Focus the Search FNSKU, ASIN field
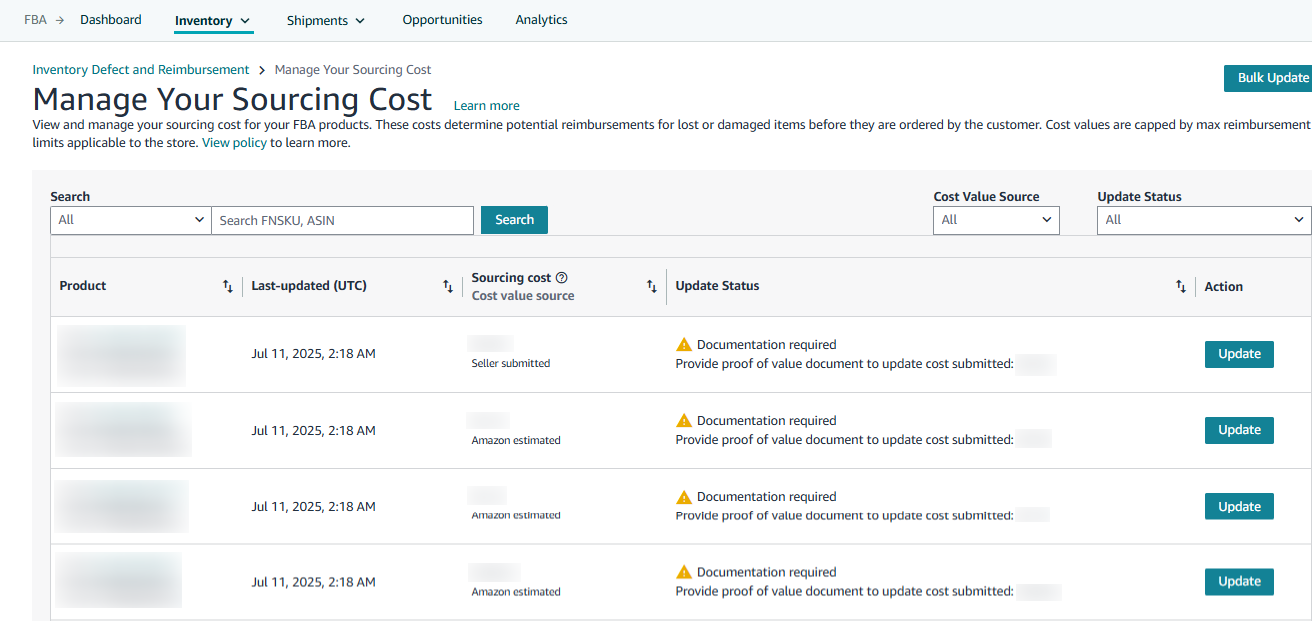This screenshot has width=1312, height=621. [x=342, y=220]
